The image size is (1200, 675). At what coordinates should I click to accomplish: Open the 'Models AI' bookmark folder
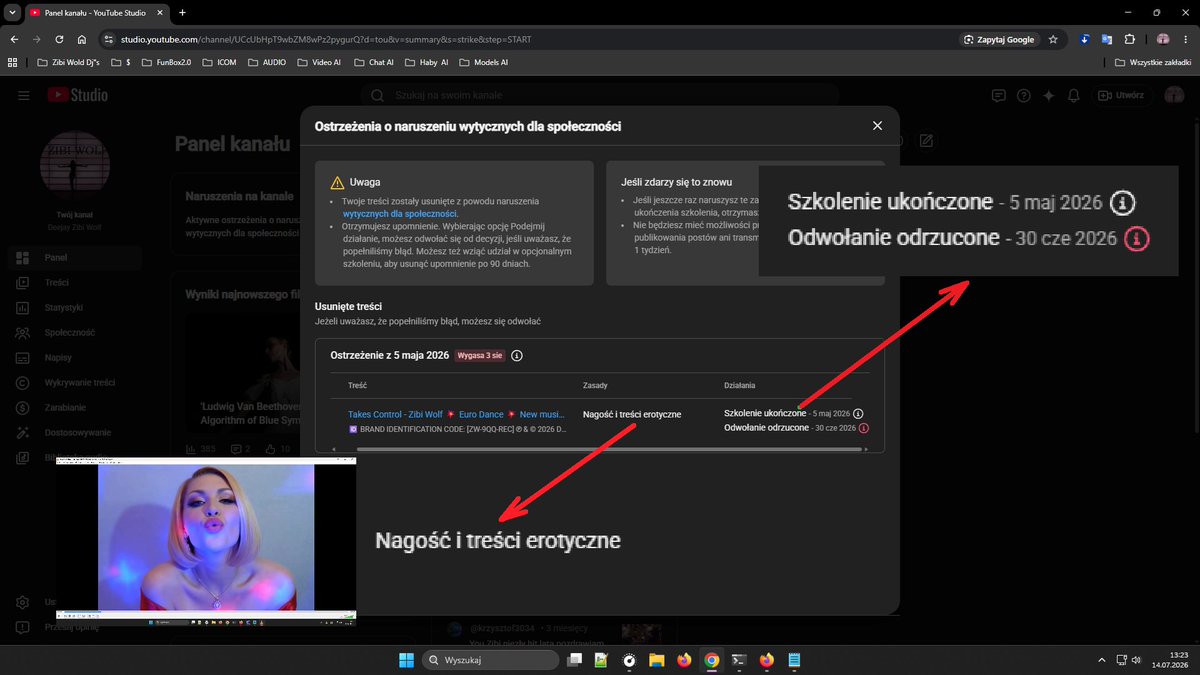483,62
